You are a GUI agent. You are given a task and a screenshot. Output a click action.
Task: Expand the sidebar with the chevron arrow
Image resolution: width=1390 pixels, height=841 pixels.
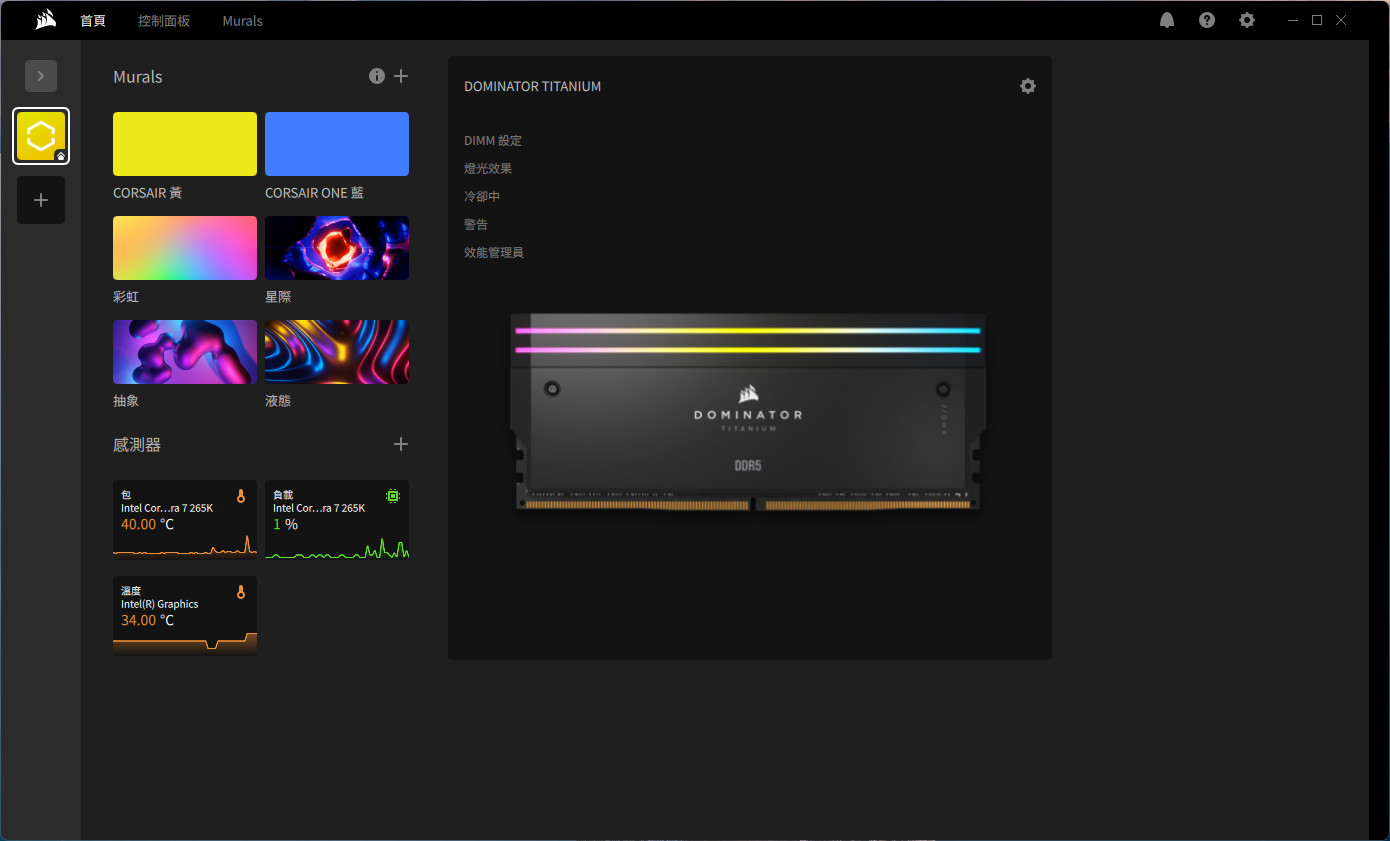tap(41, 76)
